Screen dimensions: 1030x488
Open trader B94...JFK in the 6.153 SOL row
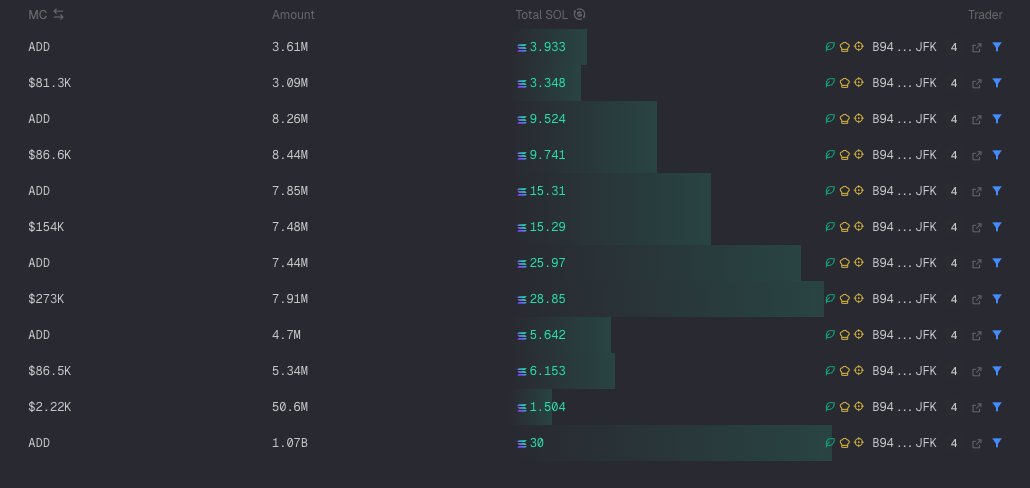click(x=904, y=371)
